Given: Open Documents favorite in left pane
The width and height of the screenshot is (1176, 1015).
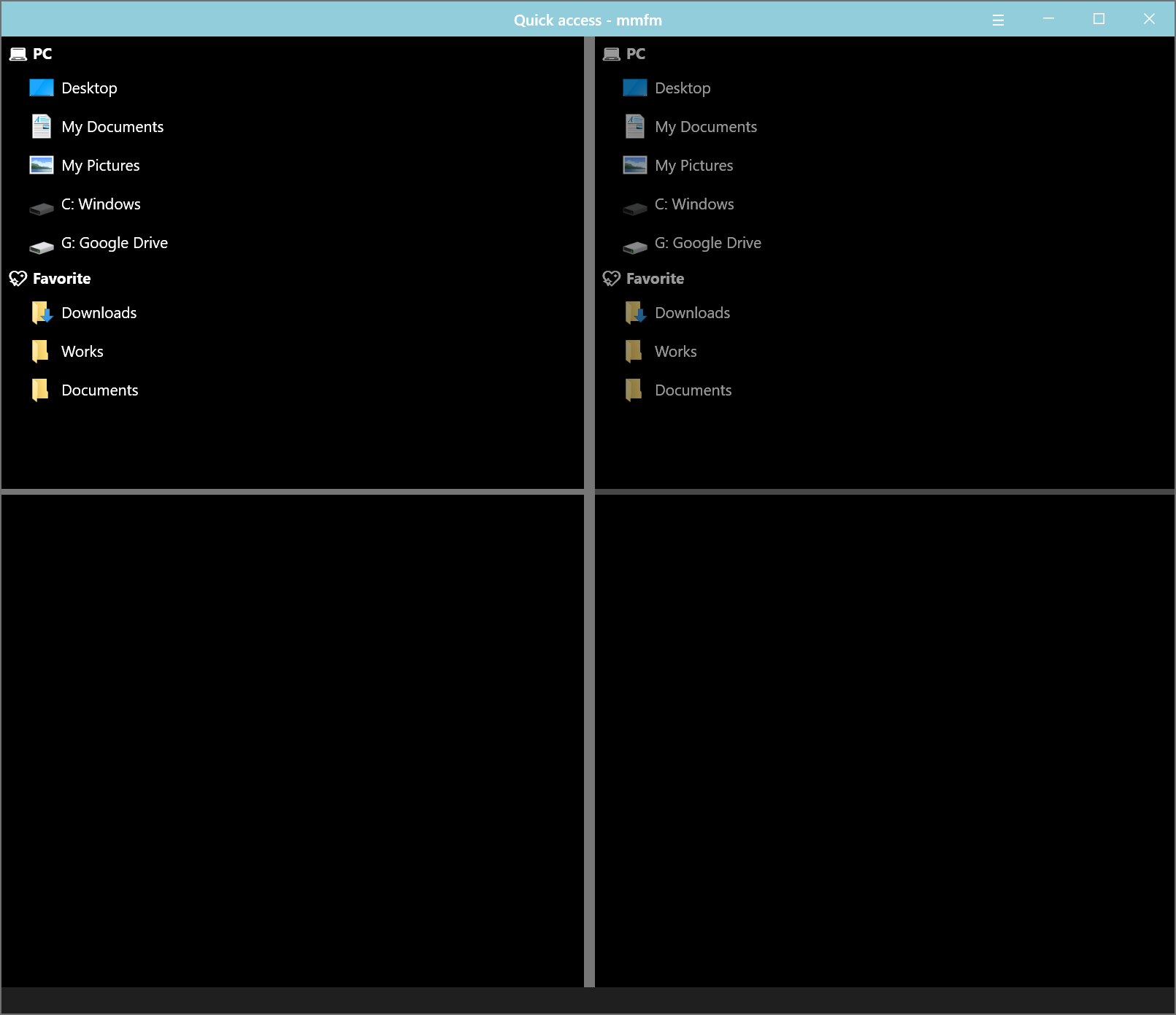Looking at the screenshot, I should (100, 390).
